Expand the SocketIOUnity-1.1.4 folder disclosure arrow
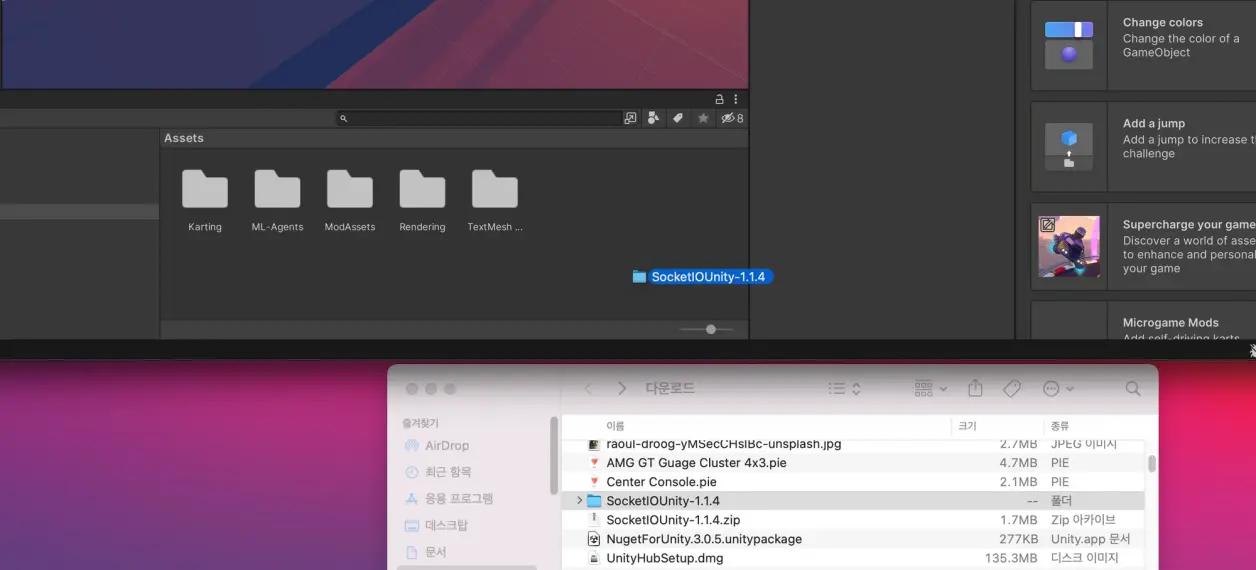 point(579,501)
